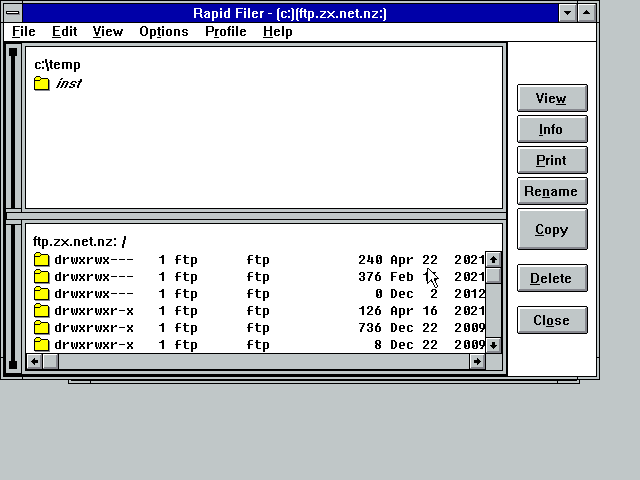This screenshot has height=480, width=640.
Task: Select folder icon of row with size 376
Action: 41,277
